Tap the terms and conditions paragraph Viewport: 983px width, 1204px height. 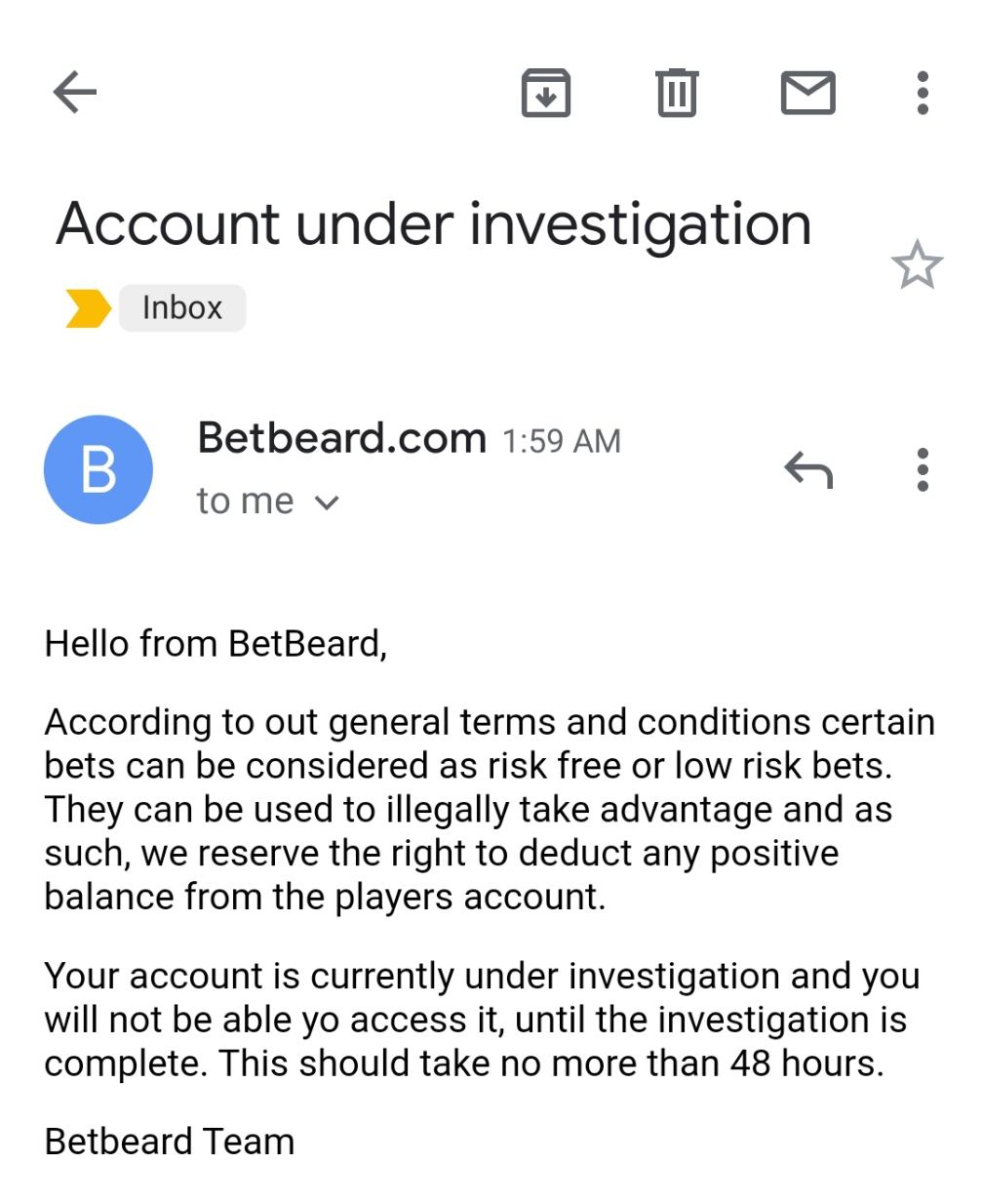[488, 809]
